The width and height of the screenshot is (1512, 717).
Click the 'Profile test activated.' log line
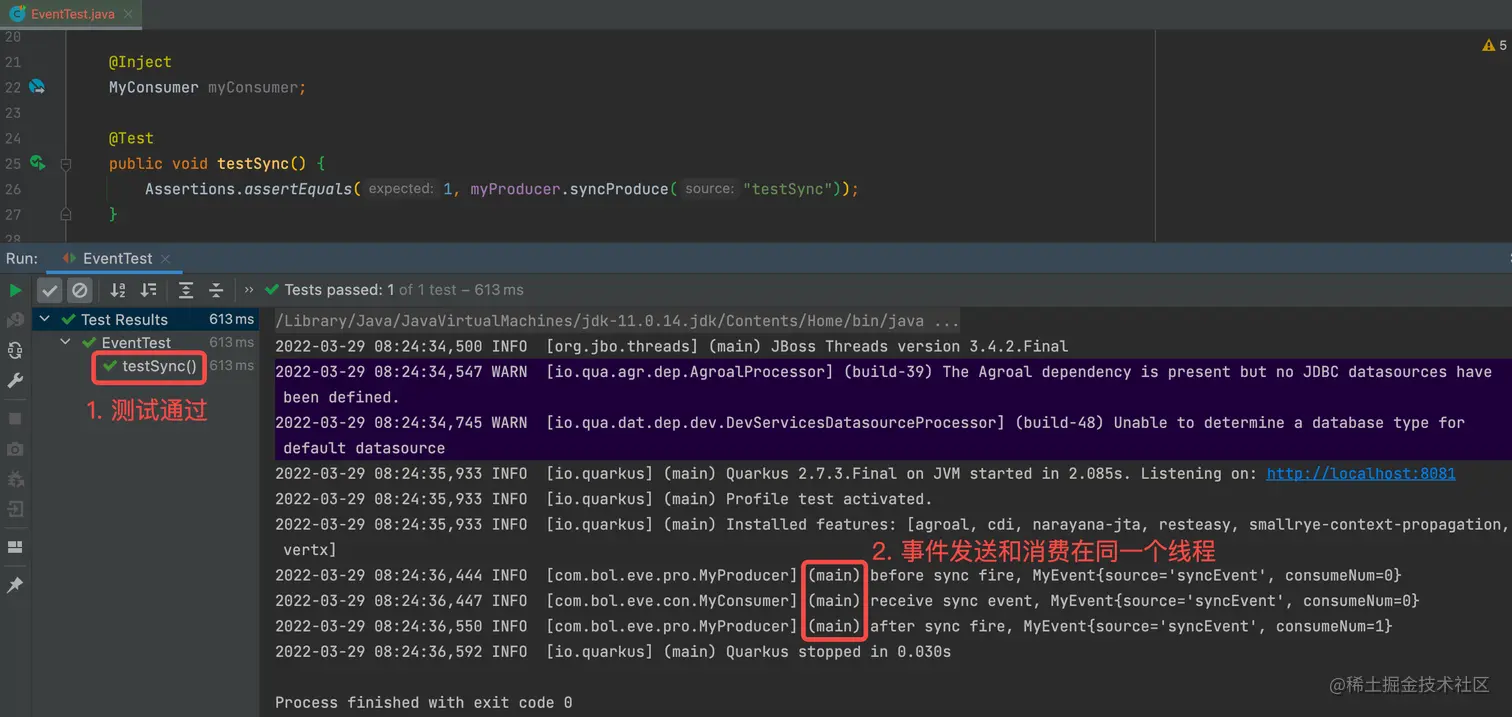point(603,499)
